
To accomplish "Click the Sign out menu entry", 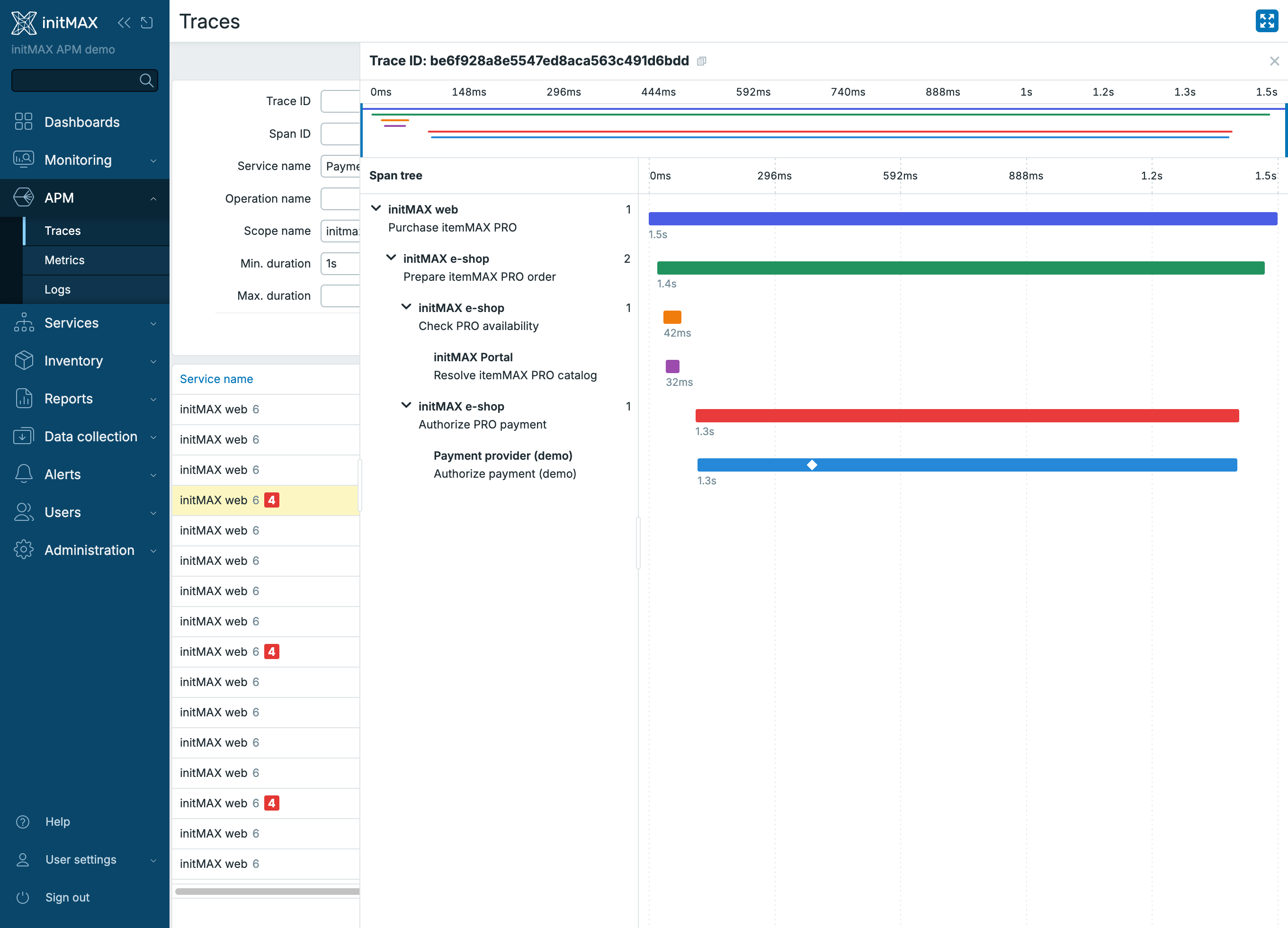I will coord(85,897).
